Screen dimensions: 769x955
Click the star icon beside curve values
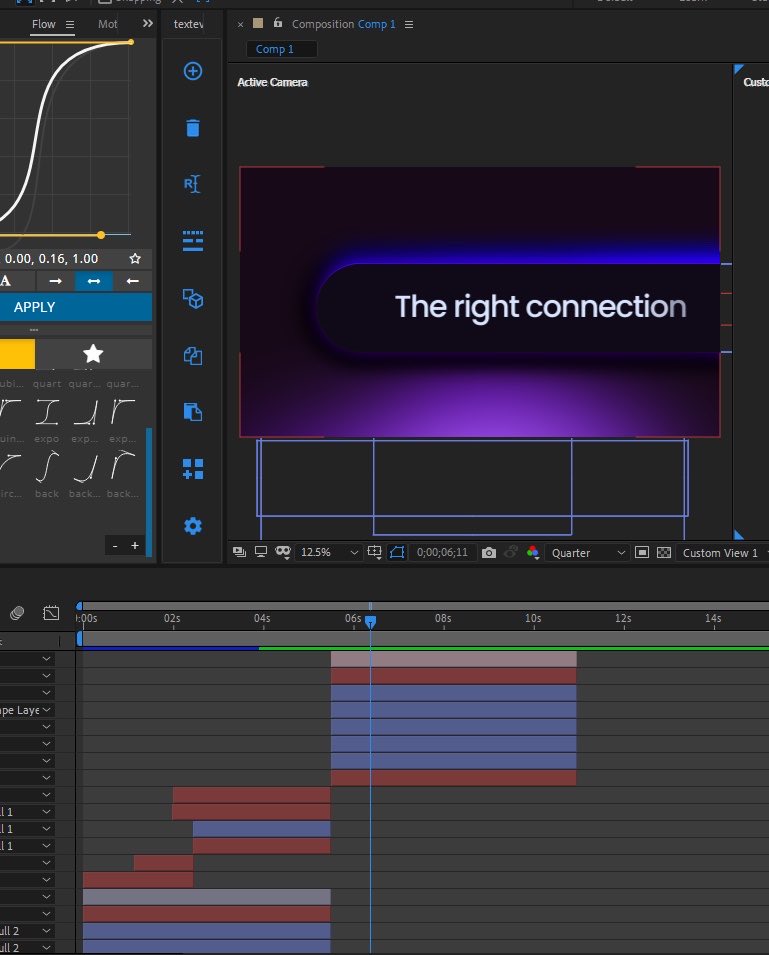tap(135, 259)
